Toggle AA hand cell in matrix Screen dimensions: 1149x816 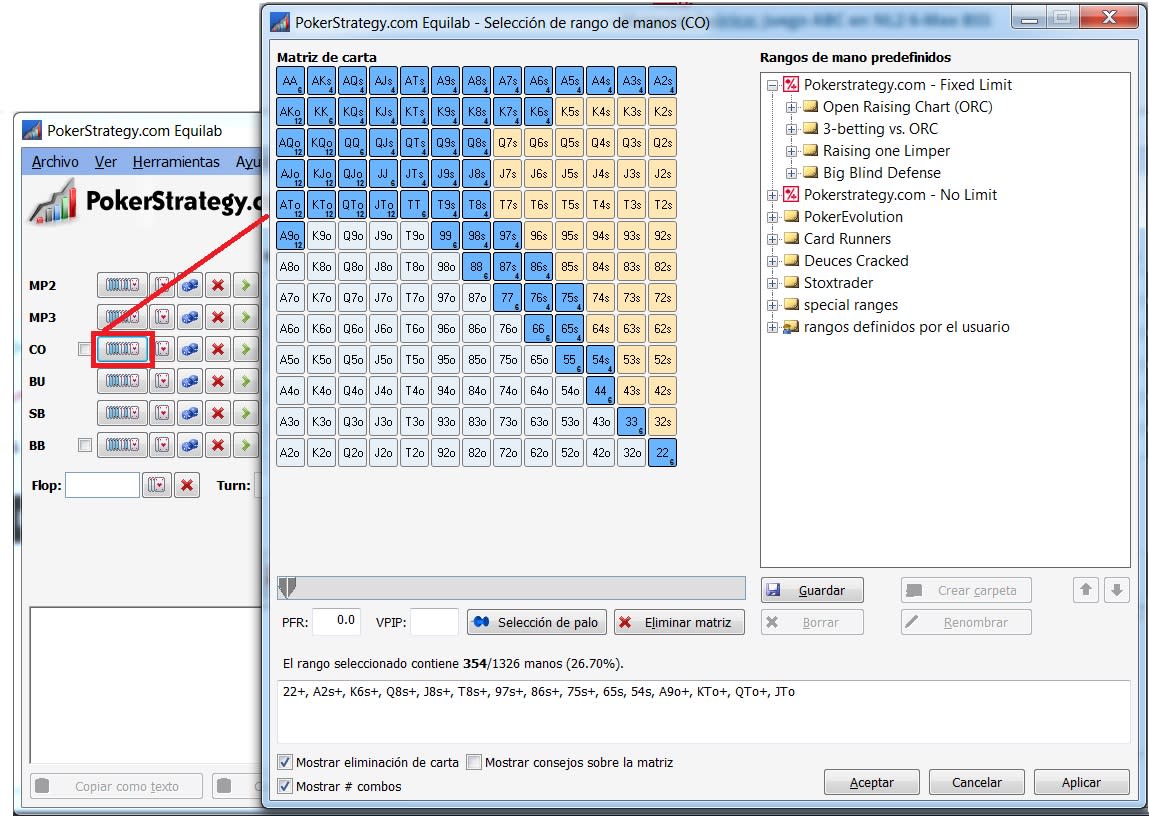290,81
